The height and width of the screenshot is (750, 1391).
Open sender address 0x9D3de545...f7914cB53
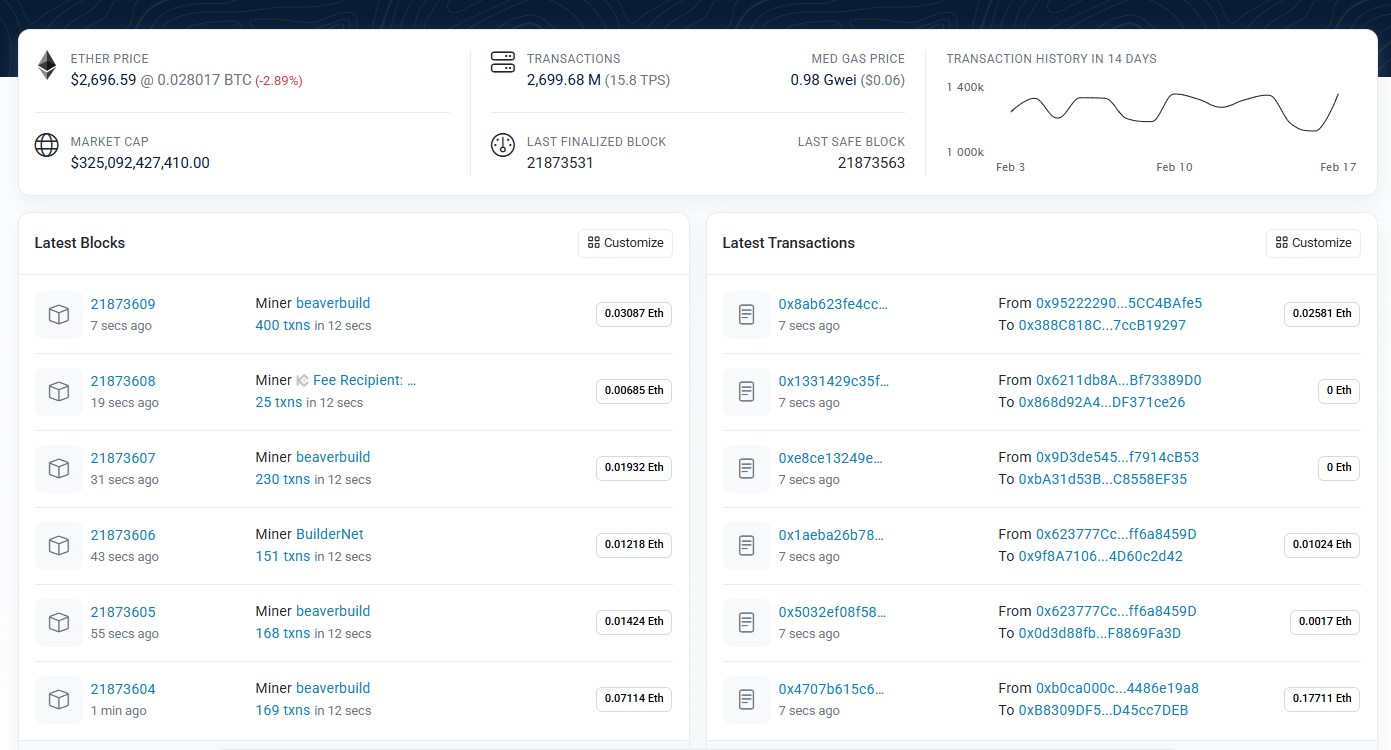click(1118, 457)
